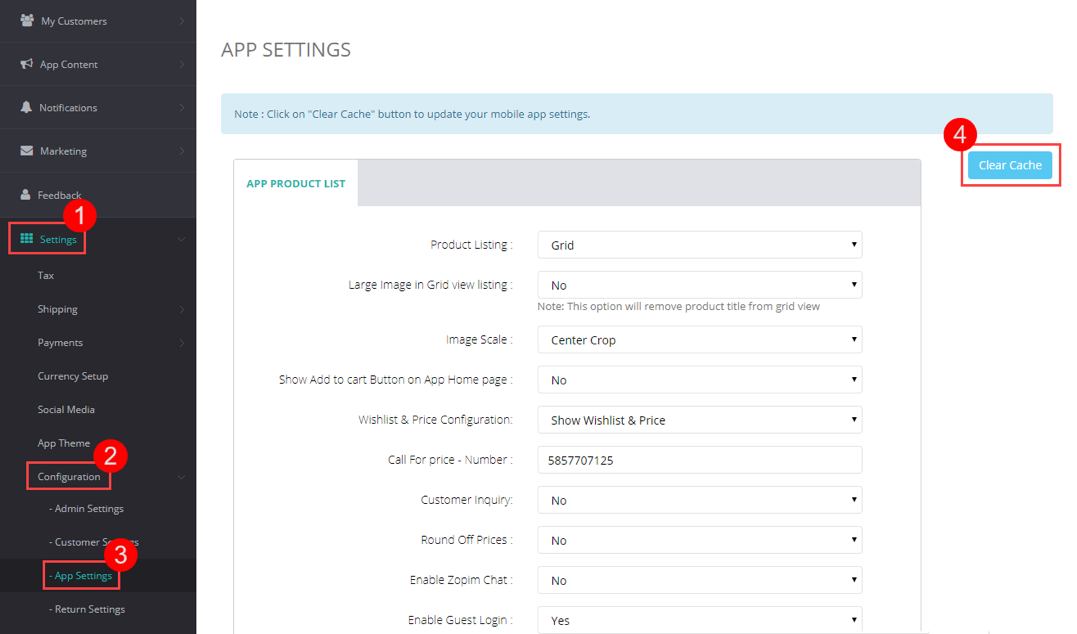The height and width of the screenshot is (634, 1077).
Task: Open Currency Setup in sidebar
Action: [x=73, y=376]
